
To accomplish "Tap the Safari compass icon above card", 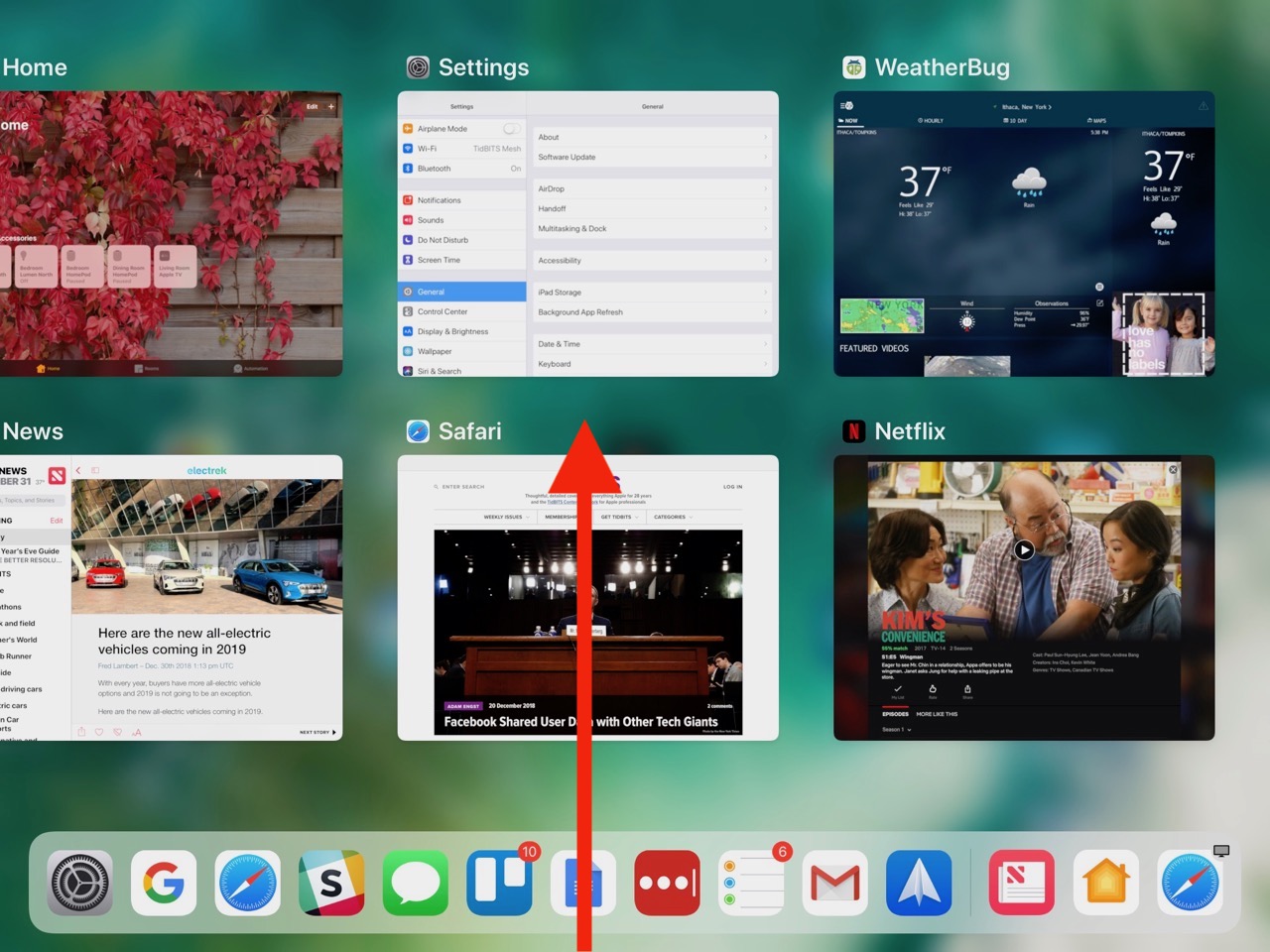I will point(419,431).
